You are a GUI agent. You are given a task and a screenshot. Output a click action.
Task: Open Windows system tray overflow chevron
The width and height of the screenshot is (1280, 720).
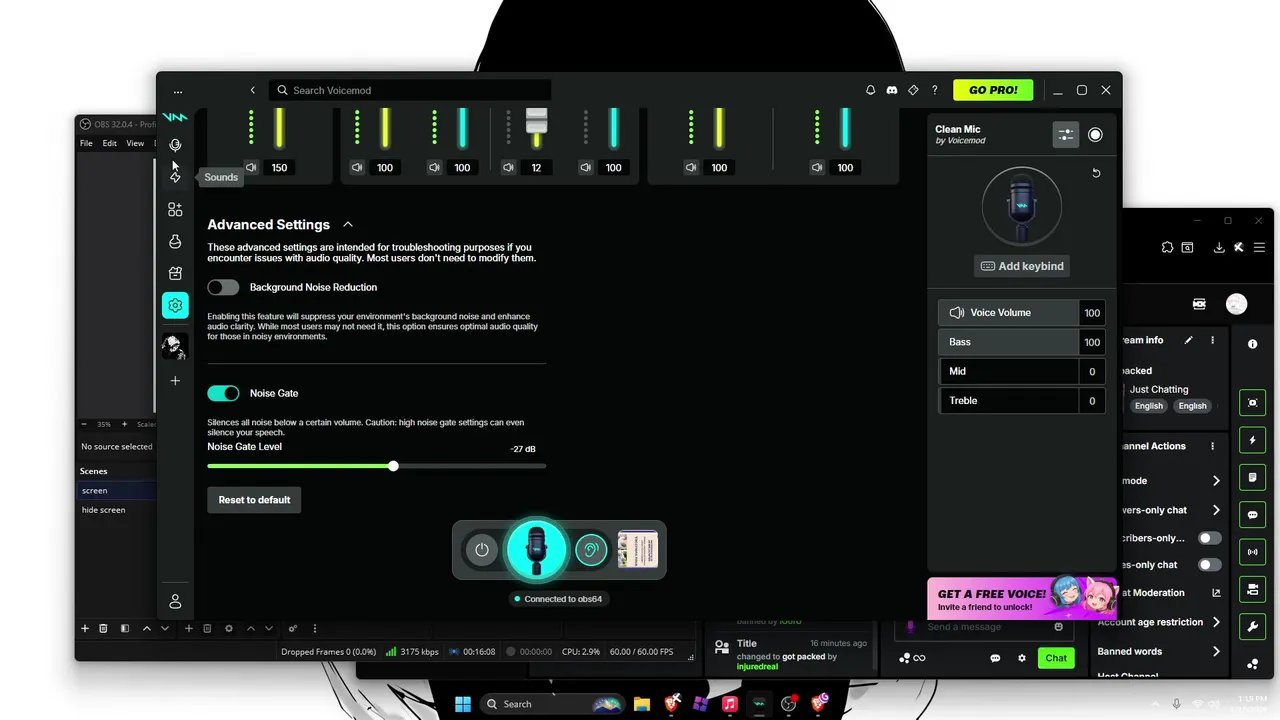[x=1157, y=704]
